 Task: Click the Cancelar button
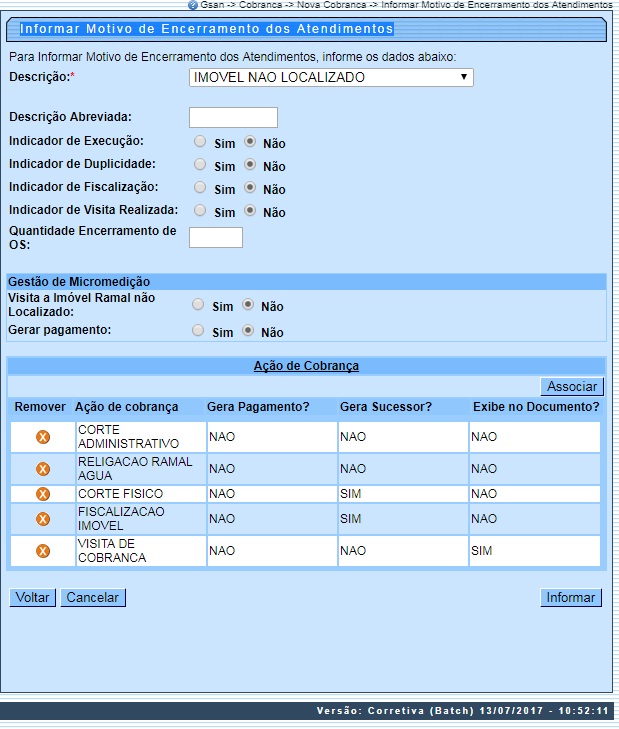[93, 598]
